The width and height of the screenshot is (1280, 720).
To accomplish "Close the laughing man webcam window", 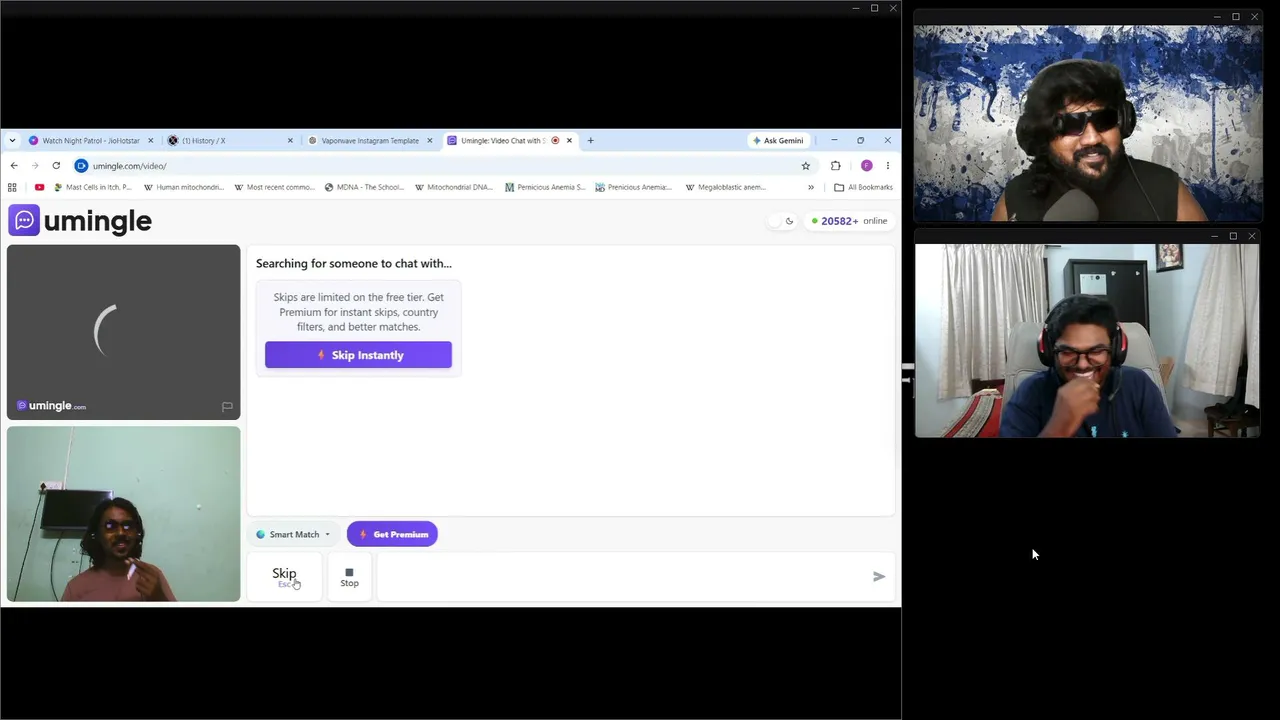I will (x=1252, y=236).
